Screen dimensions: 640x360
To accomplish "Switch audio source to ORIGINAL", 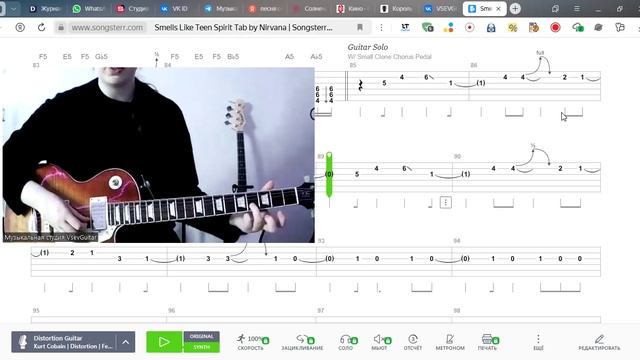I will tap(201, 336).
